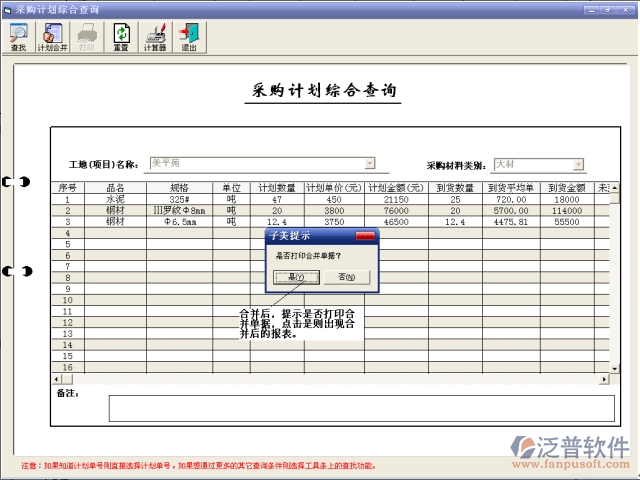Select the 水泥 cell in row 1
Image resolution: width=640 pixels, height=480 pixels.
click(x=115, y=199)
